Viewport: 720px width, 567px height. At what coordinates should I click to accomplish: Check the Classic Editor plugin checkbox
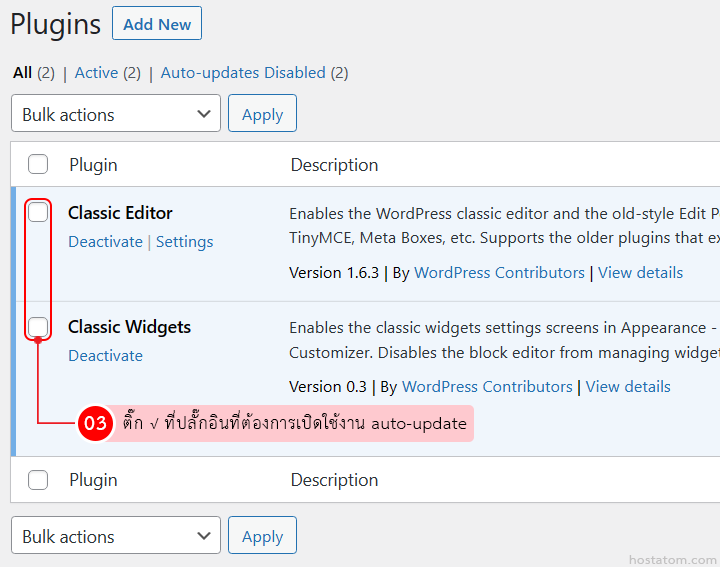(x=38, y=212)
